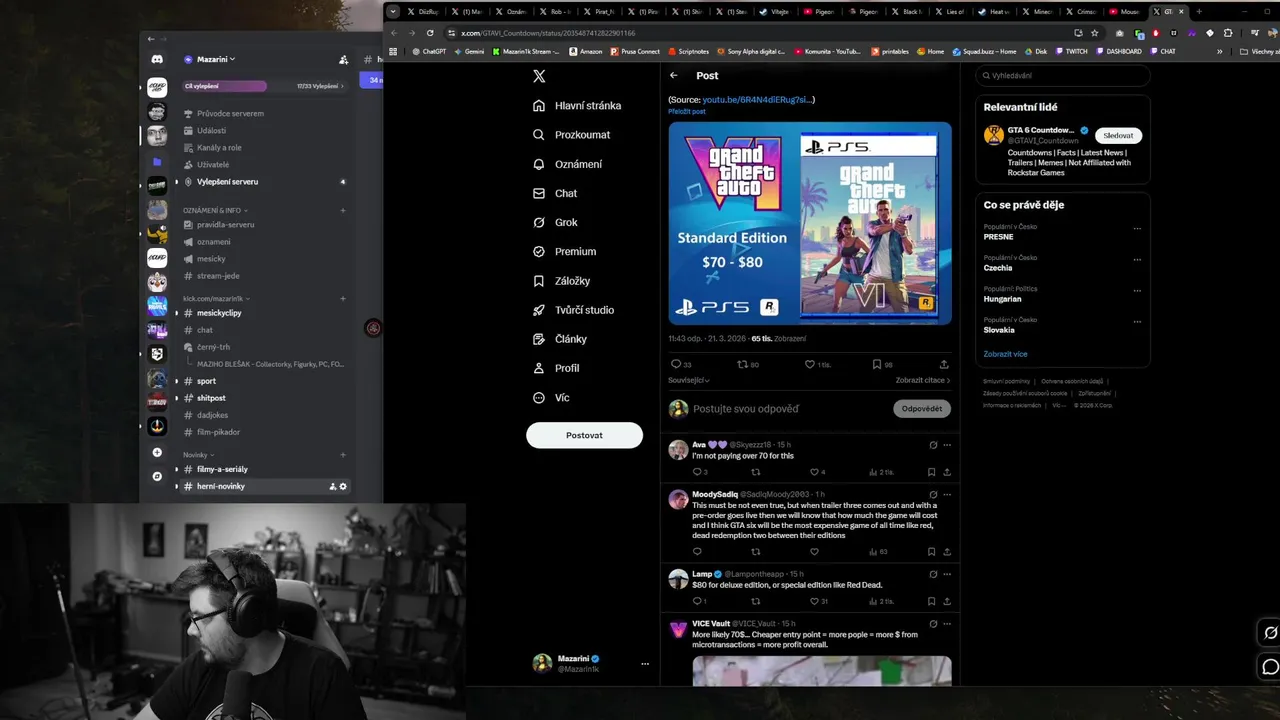The width and height of the screenshot is (1280, 720).
Task: Click Přeložit post translate link
Action: click(687, 111)
